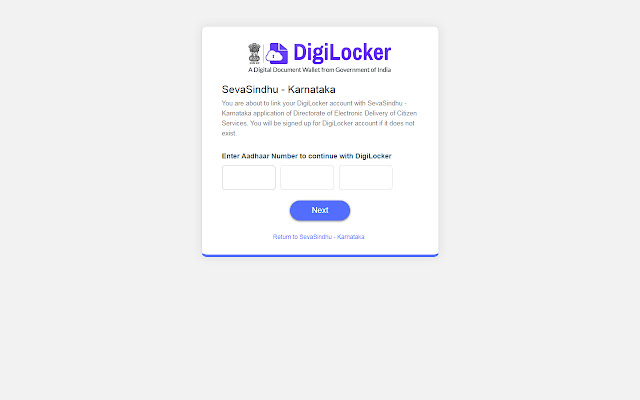Click the Enter Aadhaar Number label

pos(307,156)
